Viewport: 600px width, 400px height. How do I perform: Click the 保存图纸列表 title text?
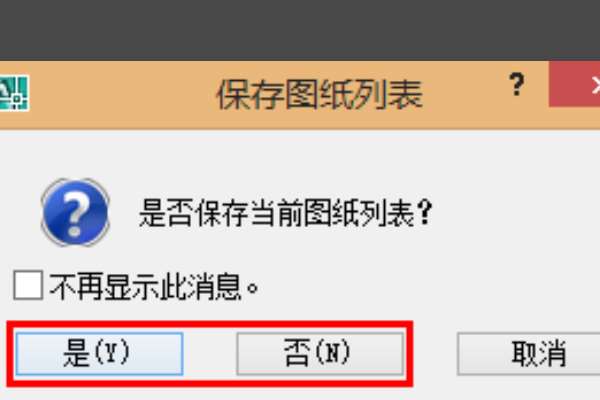[x=320, y=95]
